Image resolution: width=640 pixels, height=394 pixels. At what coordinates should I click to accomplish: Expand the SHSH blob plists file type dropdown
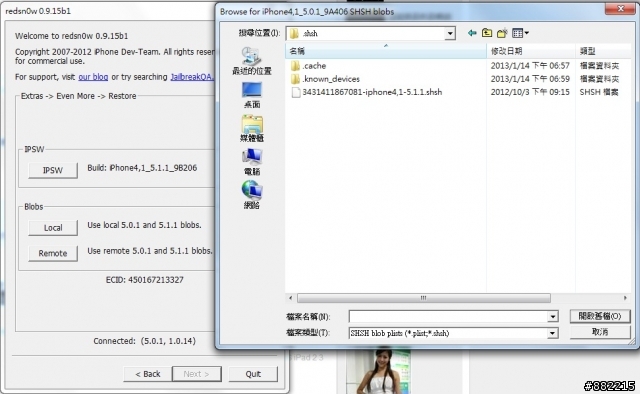click(553, 333)
